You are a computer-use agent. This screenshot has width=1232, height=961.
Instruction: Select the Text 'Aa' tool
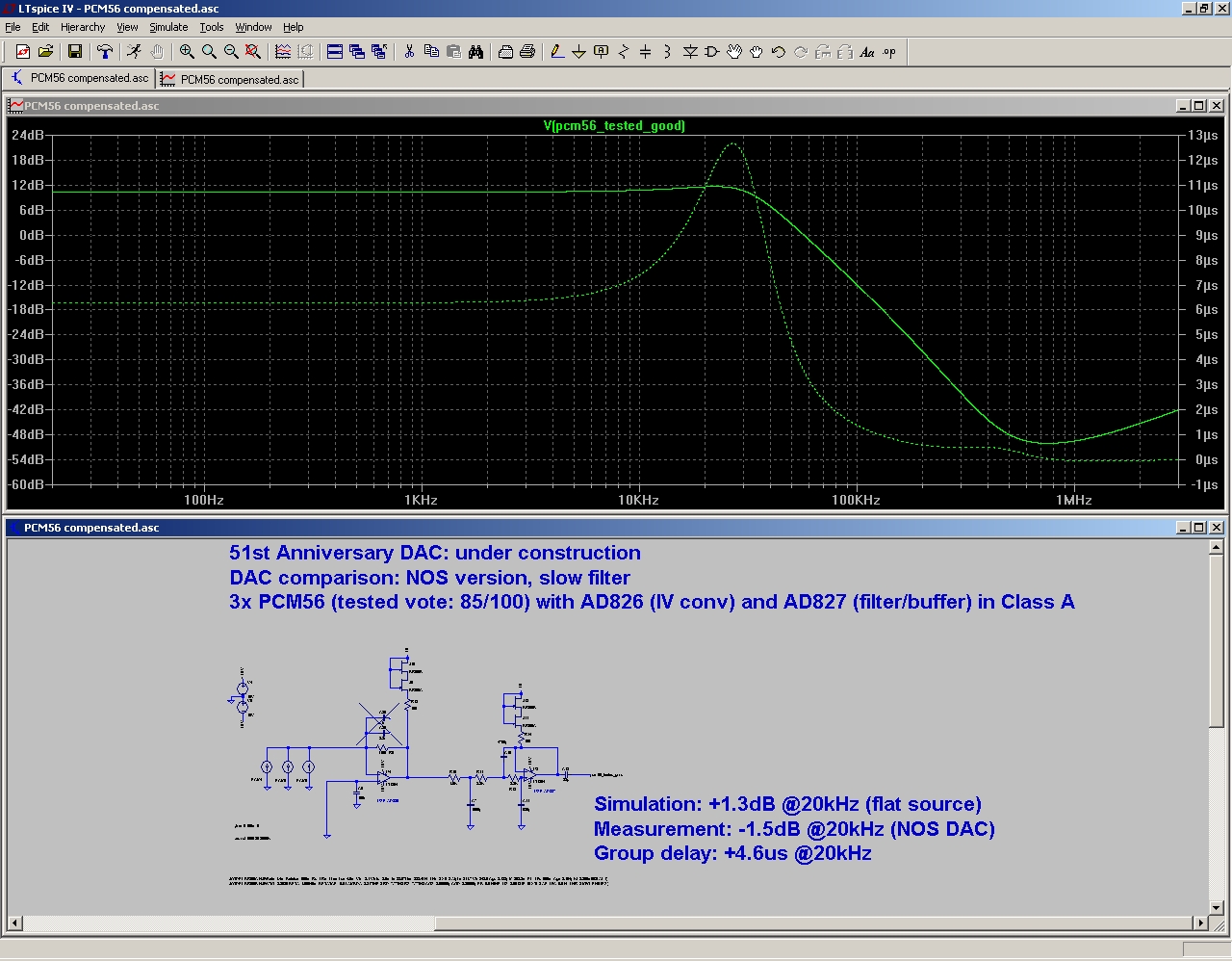[x=867, y=52]
